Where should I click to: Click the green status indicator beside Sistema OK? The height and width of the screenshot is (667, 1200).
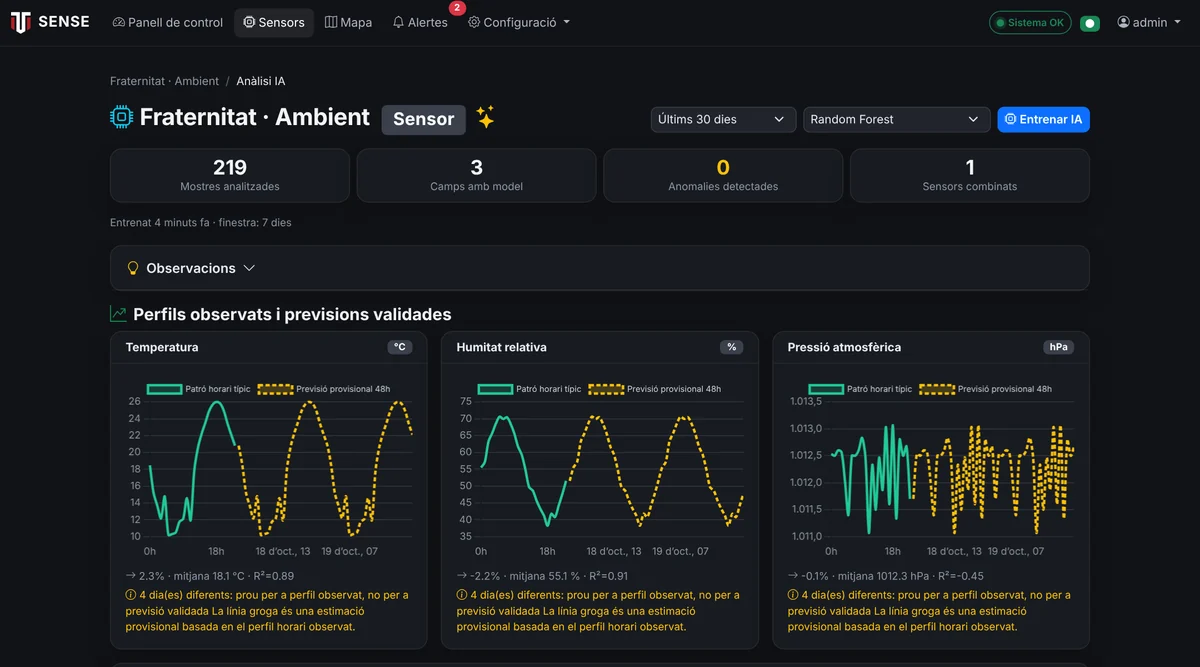point(1090,23)
